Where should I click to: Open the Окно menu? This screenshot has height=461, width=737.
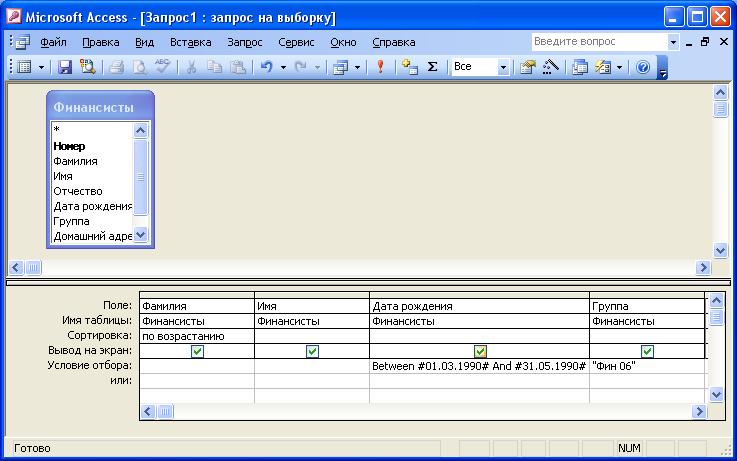343,42
